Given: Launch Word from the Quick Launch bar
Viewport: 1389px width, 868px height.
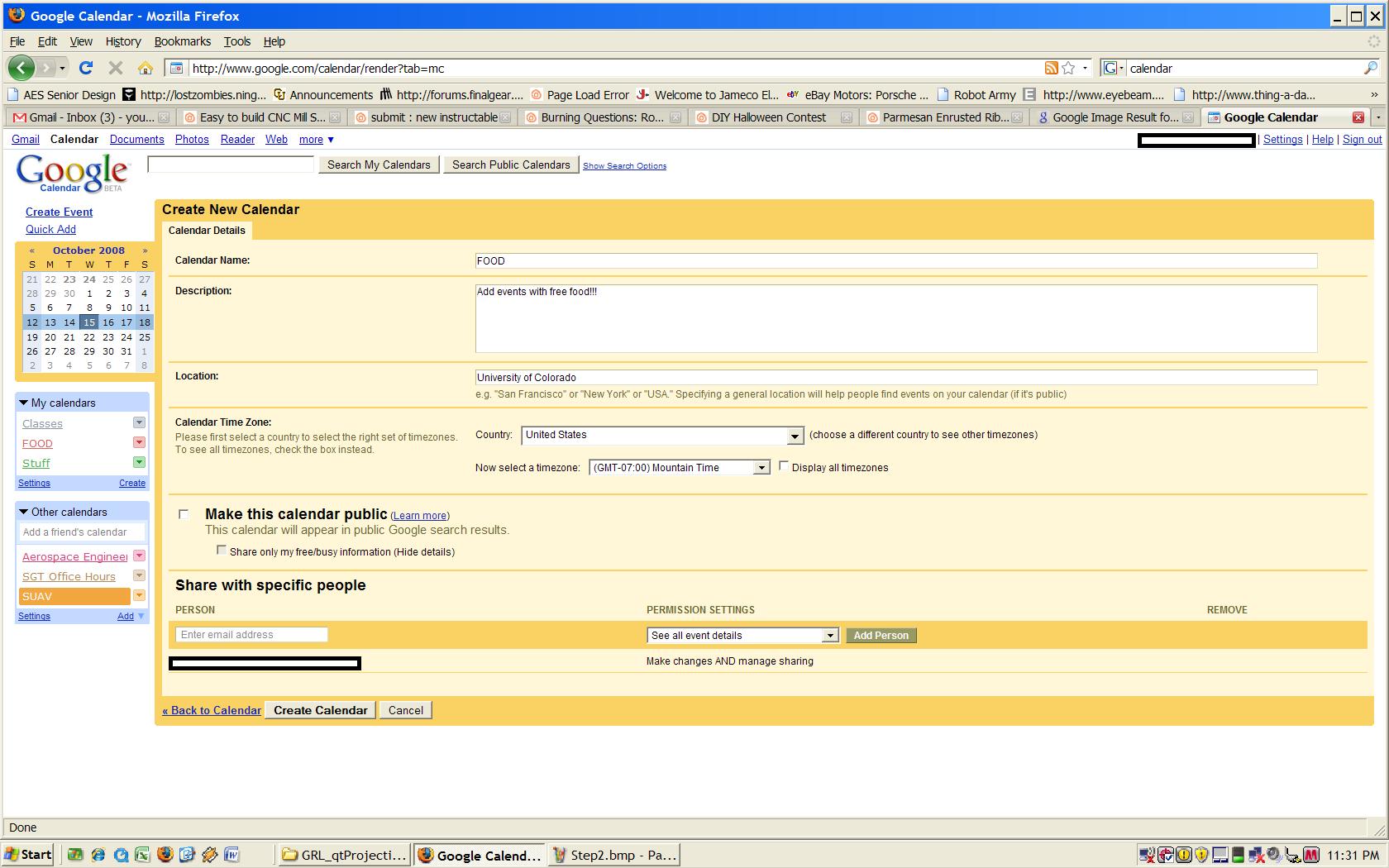Looking at the screenshot, I should 232,855.
